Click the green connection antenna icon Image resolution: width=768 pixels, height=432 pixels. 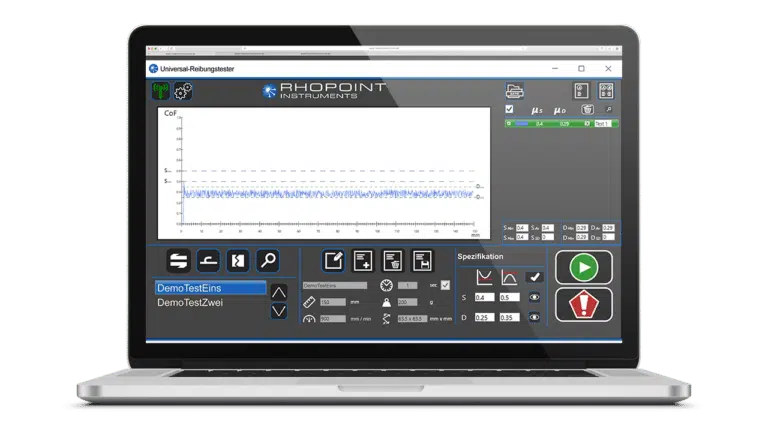(x=161, y=91)
